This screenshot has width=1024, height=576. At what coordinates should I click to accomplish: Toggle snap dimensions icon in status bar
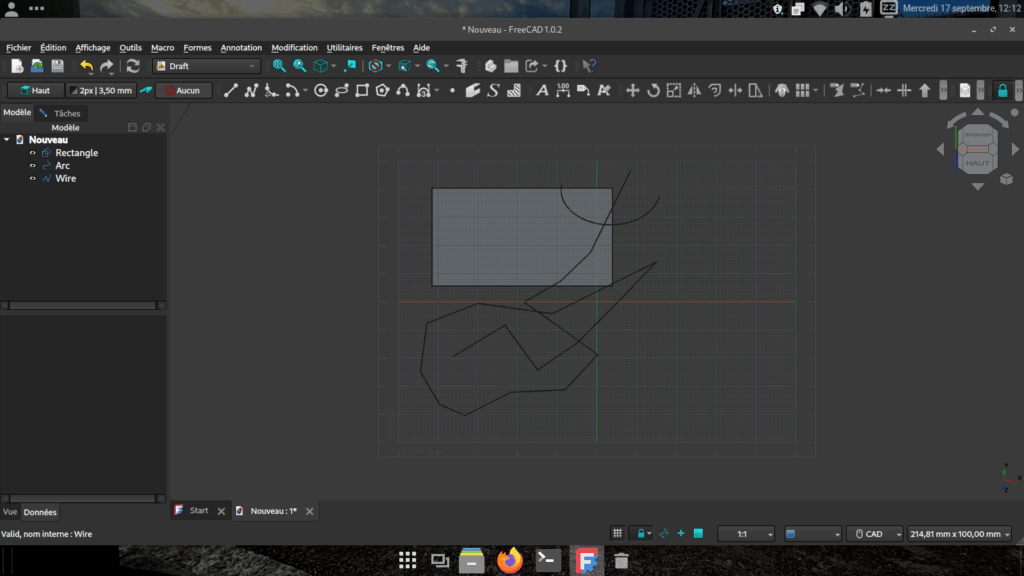(664, 534)
